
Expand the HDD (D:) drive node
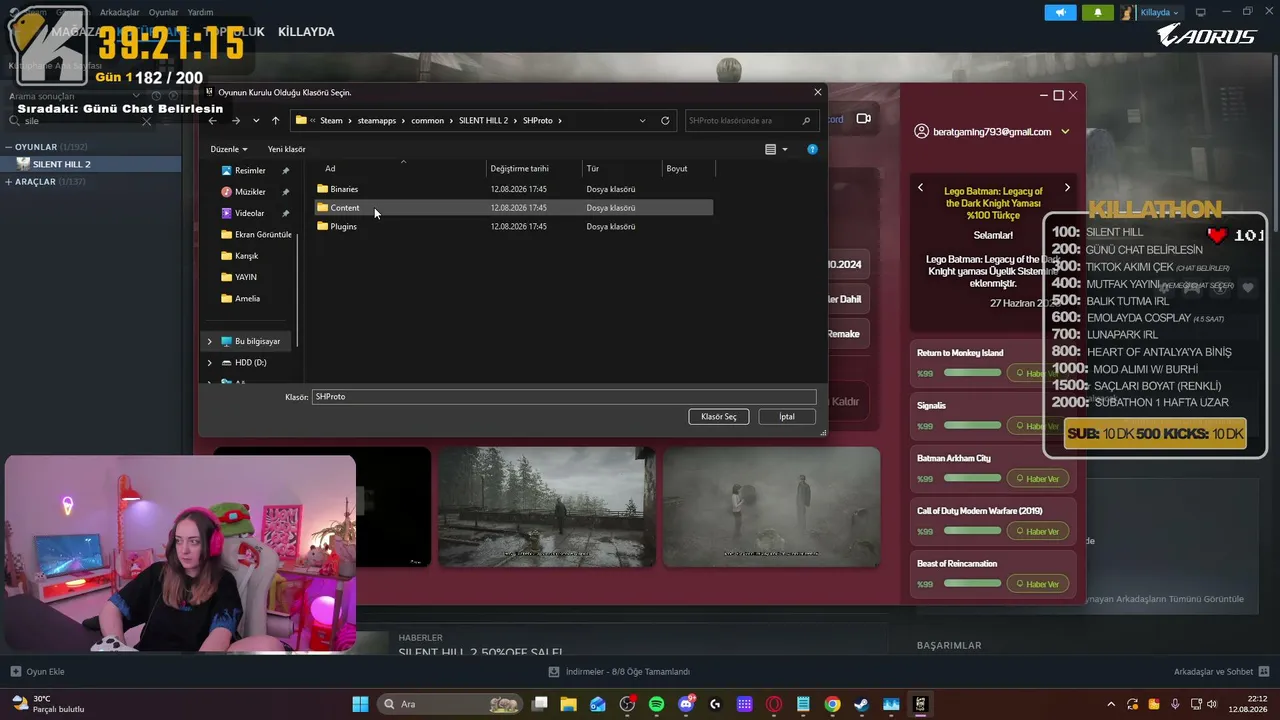point(209,363)
